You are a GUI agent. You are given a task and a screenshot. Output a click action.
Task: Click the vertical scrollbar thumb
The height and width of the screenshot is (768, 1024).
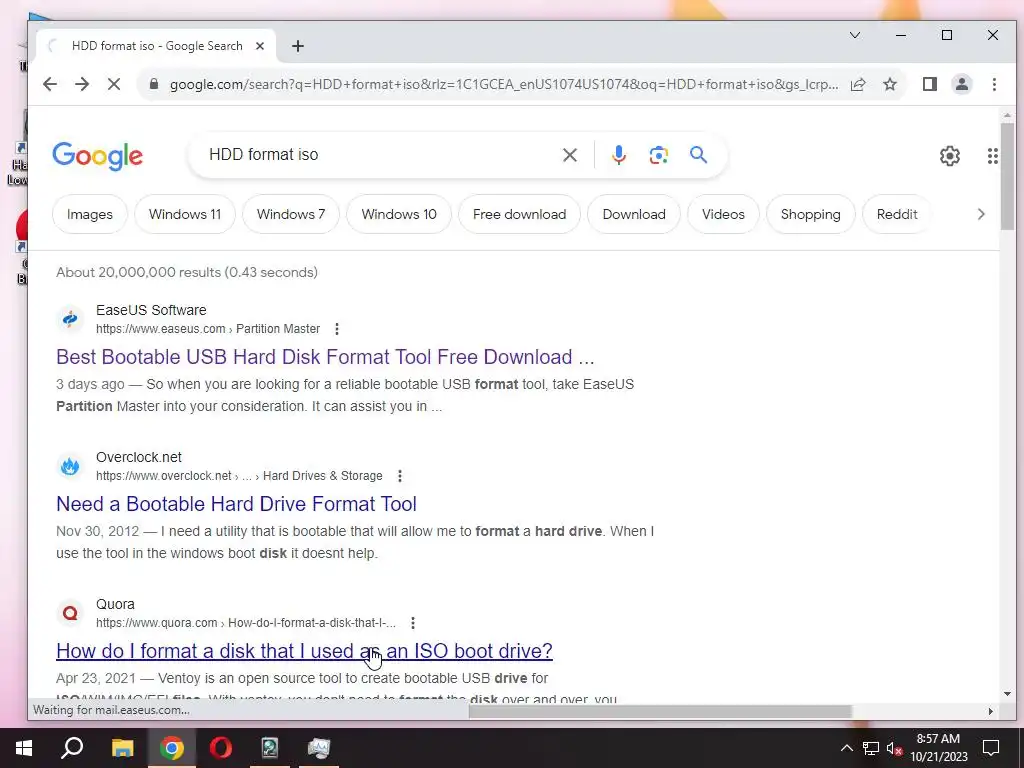(1007, 175)
